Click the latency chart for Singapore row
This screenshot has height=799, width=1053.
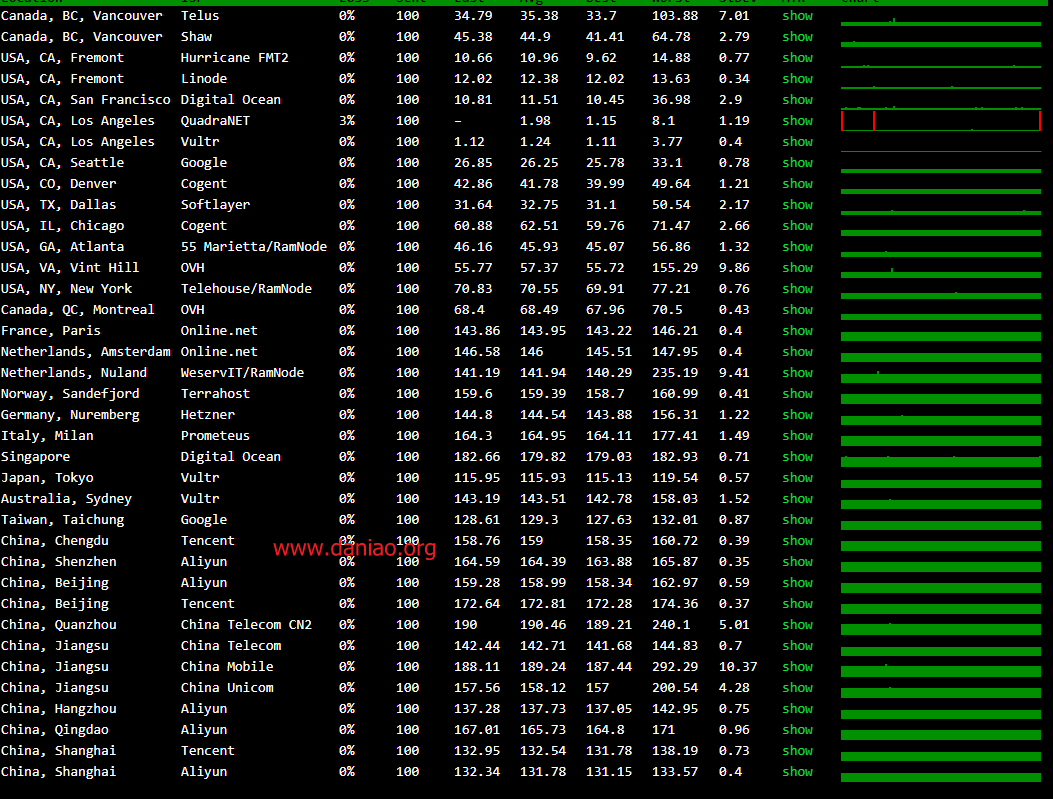[940, 461]
